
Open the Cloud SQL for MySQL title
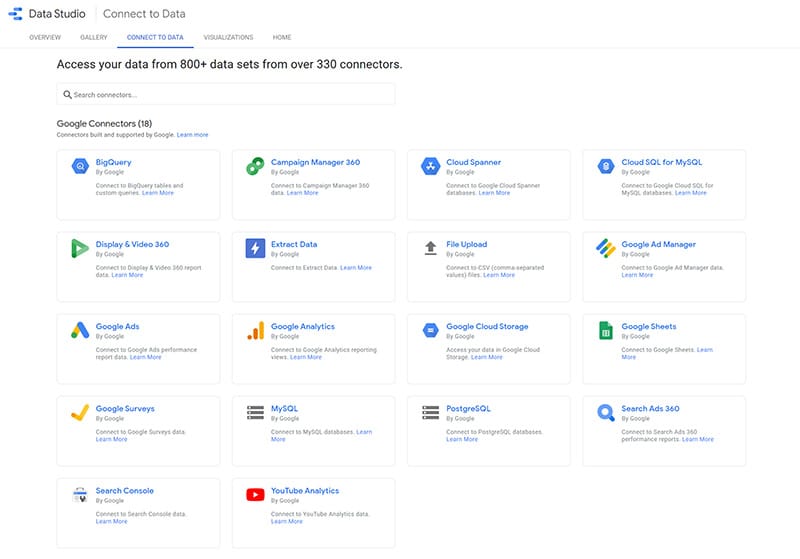pos(662,162)
